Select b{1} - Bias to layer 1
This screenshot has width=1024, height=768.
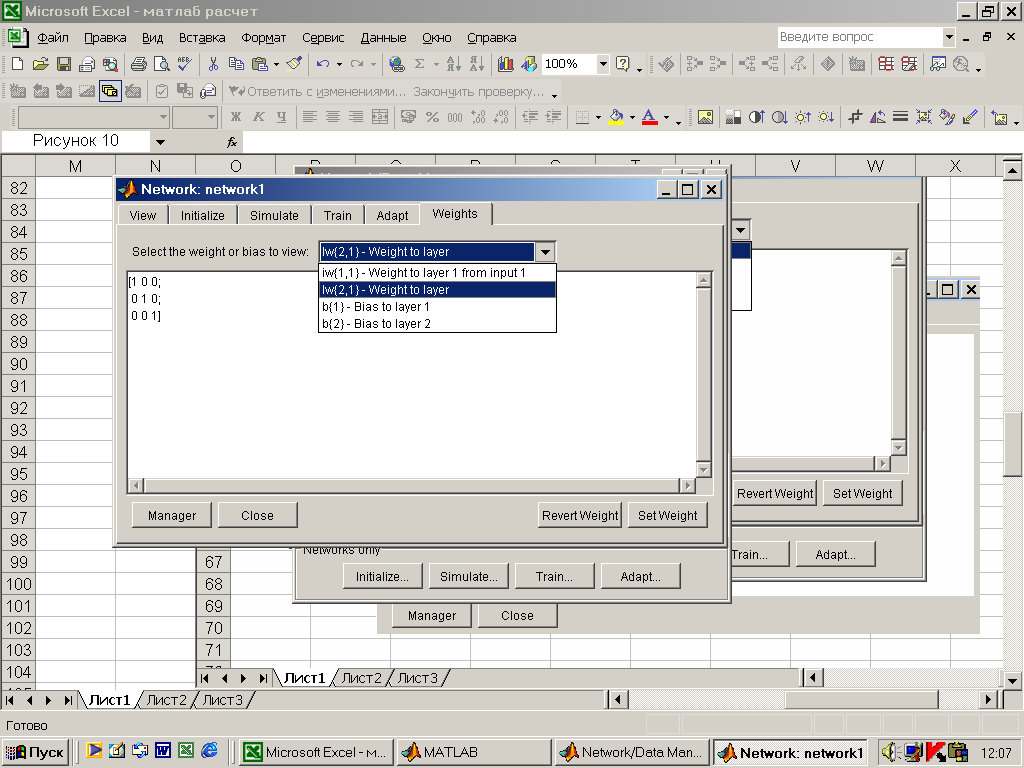[437, 306]
